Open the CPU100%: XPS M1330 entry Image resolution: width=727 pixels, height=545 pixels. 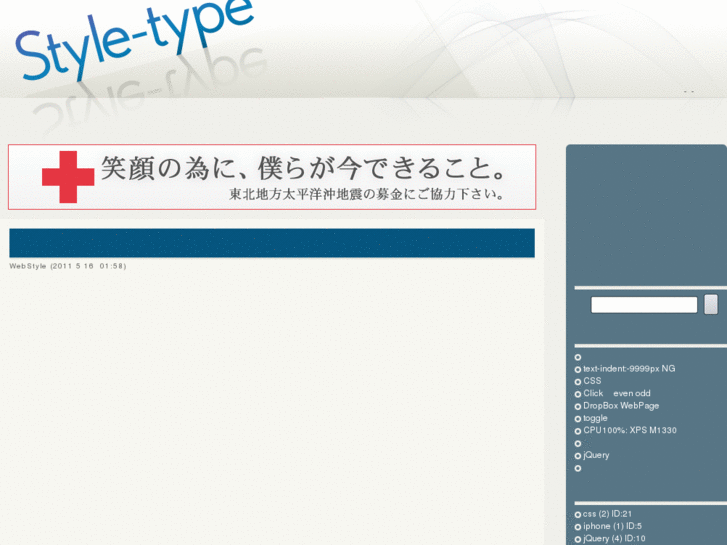pyautogui.click(x=630, y=430)
